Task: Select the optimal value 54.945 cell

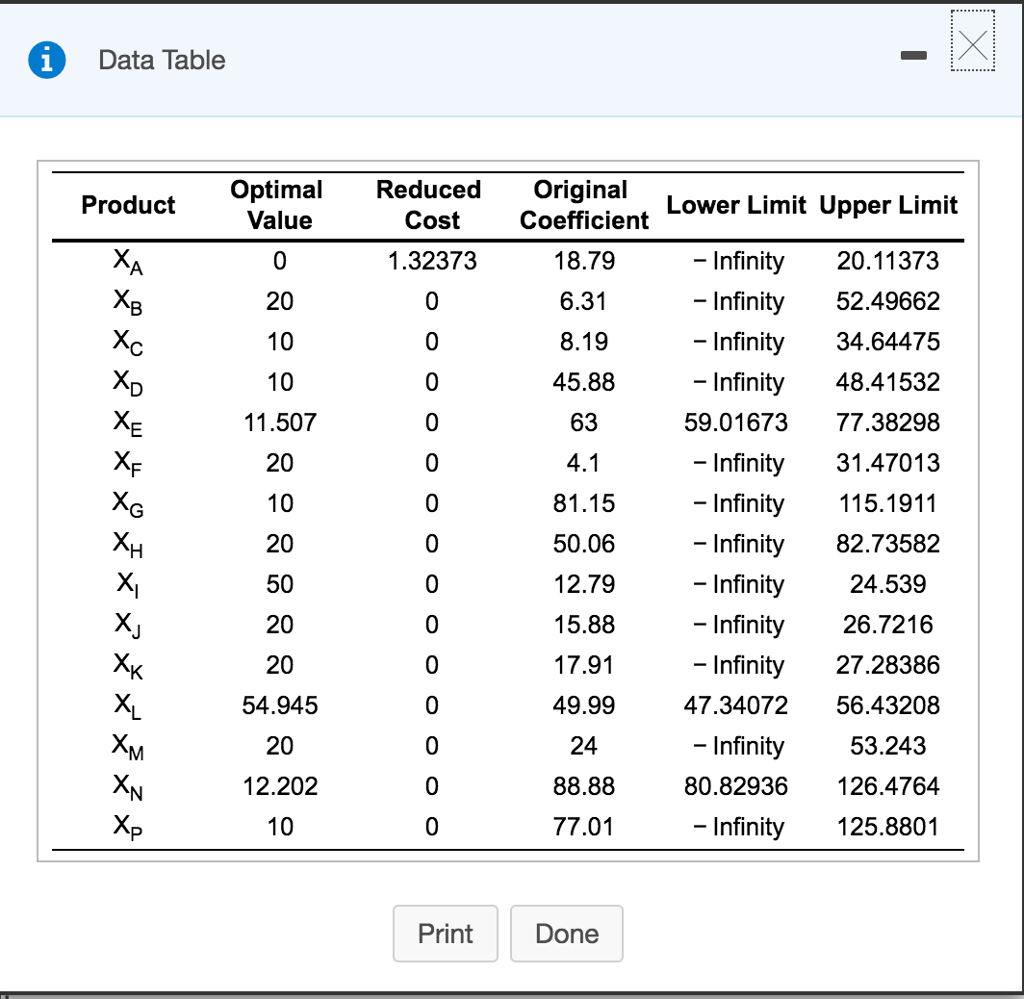Action: (x=280, y=706)
